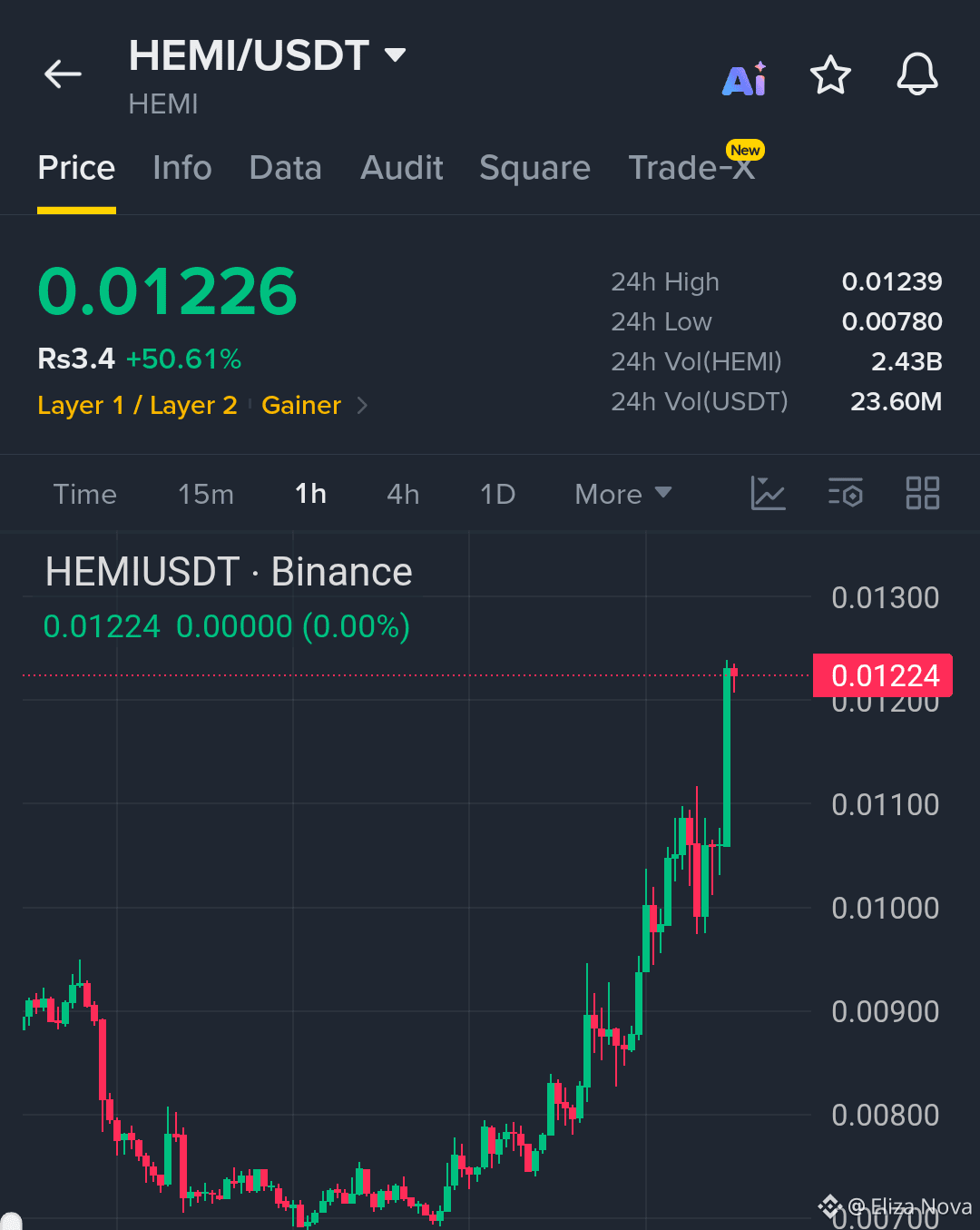Viewport: 980px width, 1230px height.
Task: Select the Time chart view
Action: [85, 494]
